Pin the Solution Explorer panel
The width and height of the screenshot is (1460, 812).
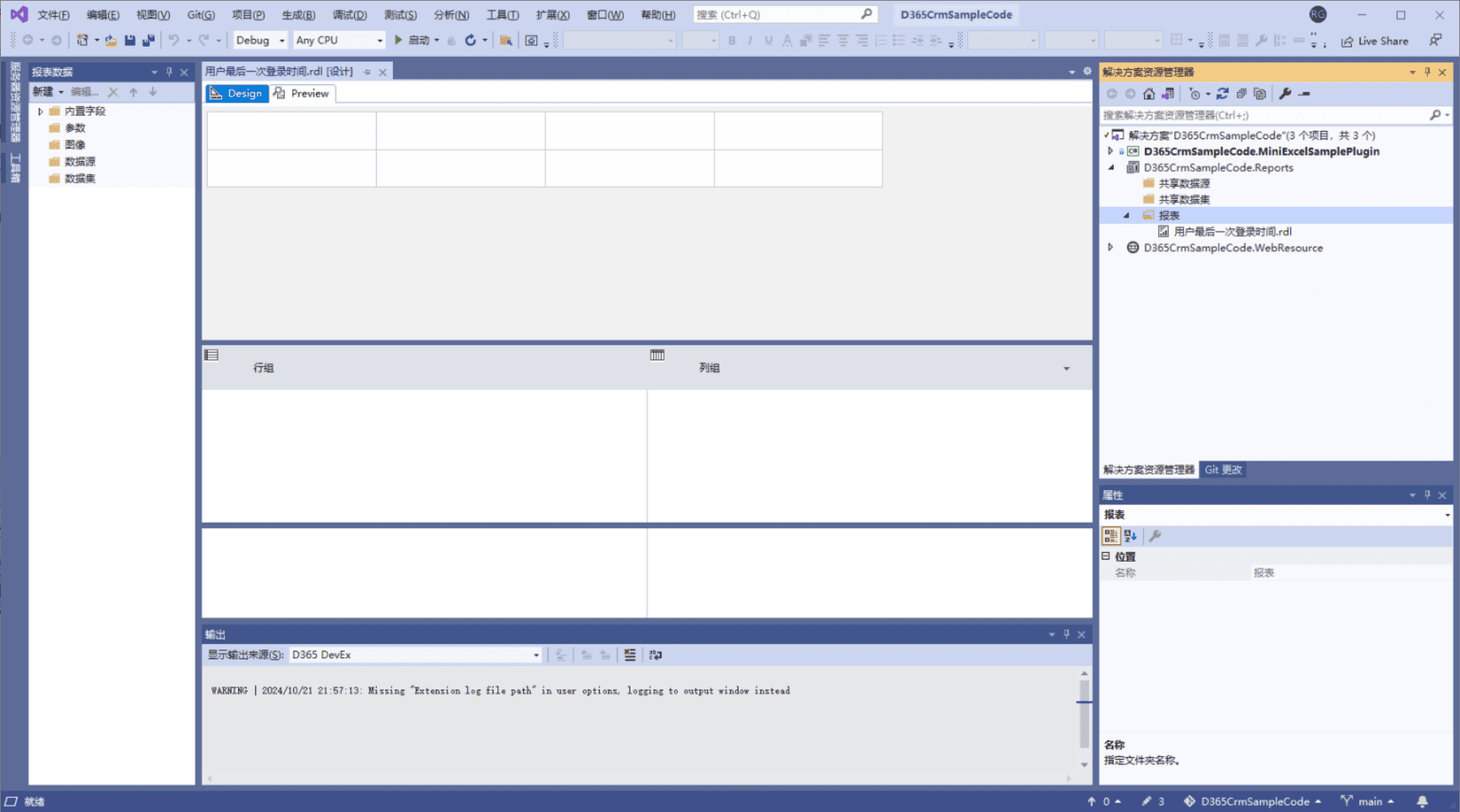click(1427, 72)
